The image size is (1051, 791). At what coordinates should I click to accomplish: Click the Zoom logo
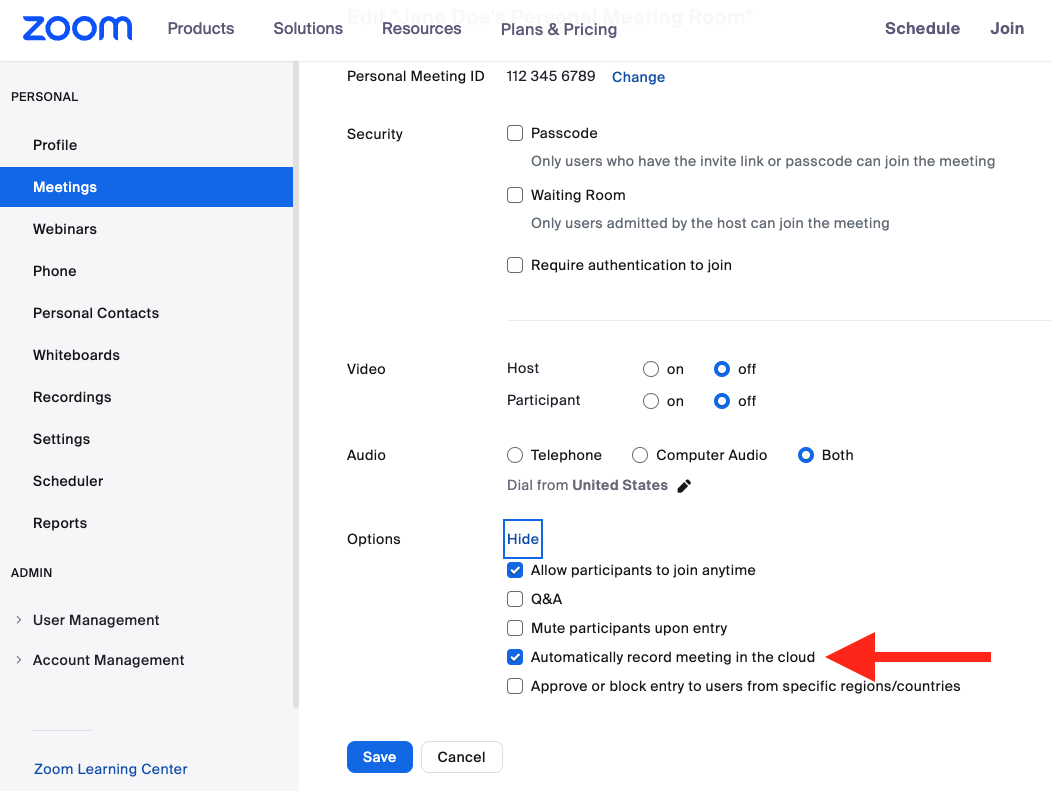77,28
